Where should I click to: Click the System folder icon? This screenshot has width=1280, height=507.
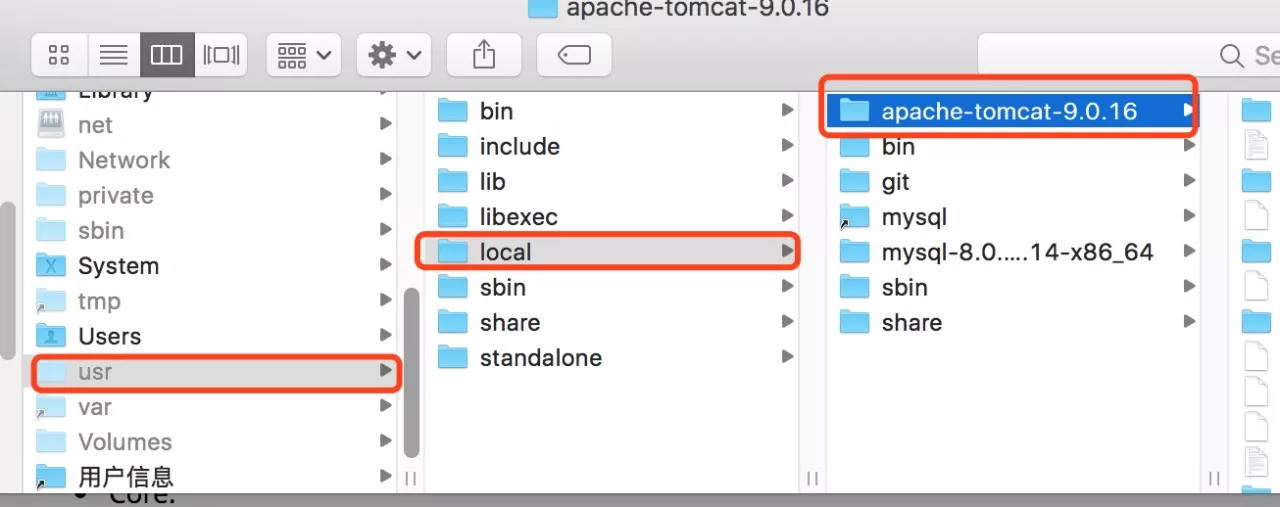pyautogui.click(x=50, y=266)
